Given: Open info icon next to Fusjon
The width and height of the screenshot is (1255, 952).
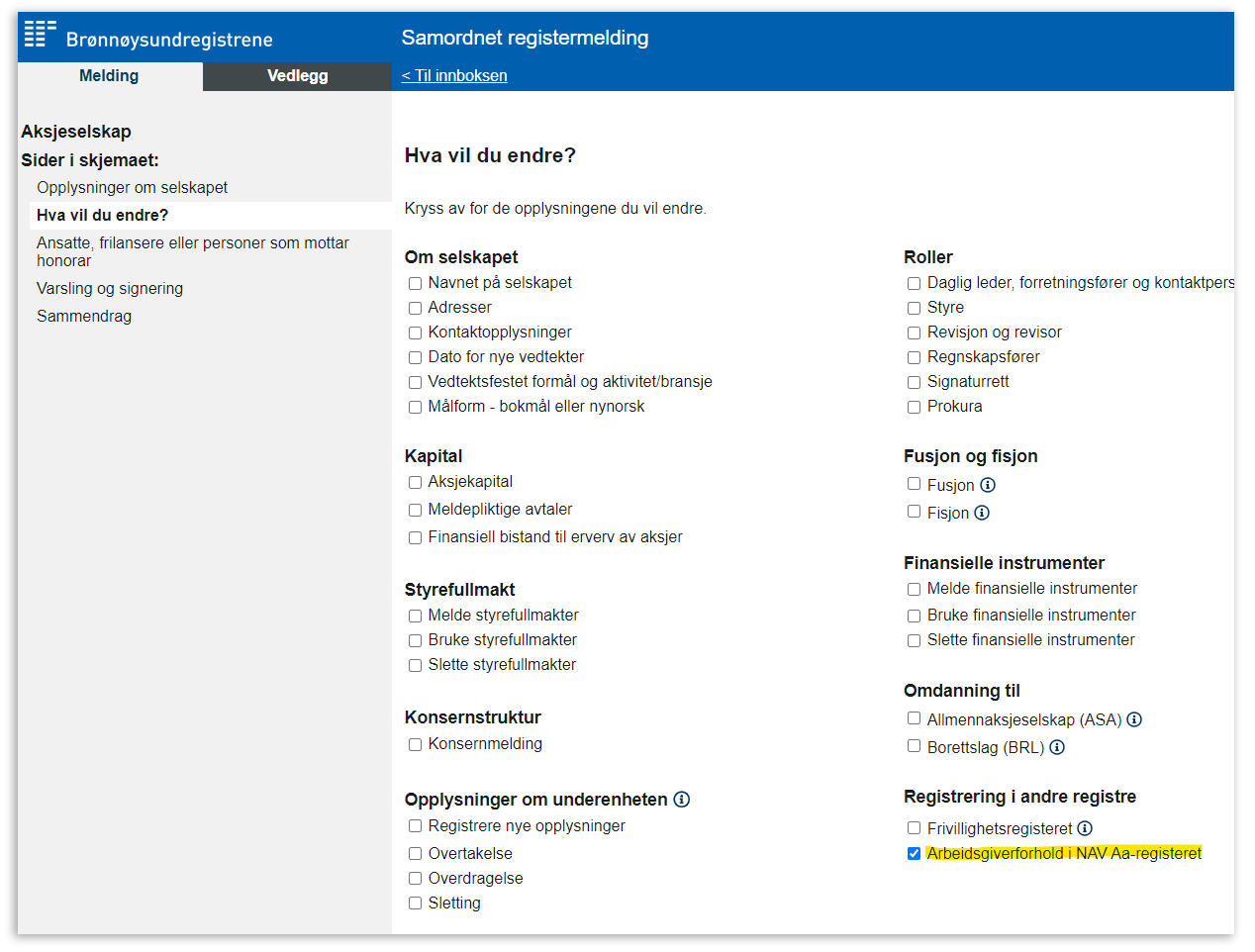Looking at the screenshot, I should coord(988,485).
